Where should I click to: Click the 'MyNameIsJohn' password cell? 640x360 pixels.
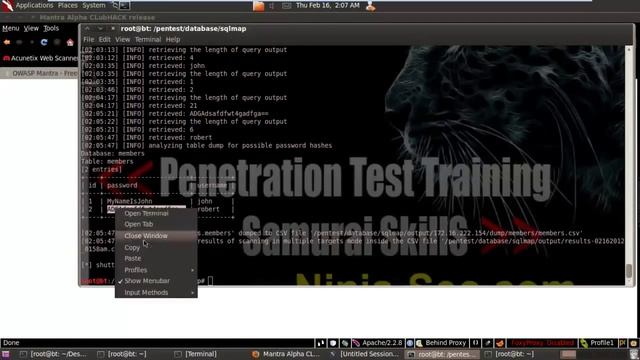pos(129,201)
